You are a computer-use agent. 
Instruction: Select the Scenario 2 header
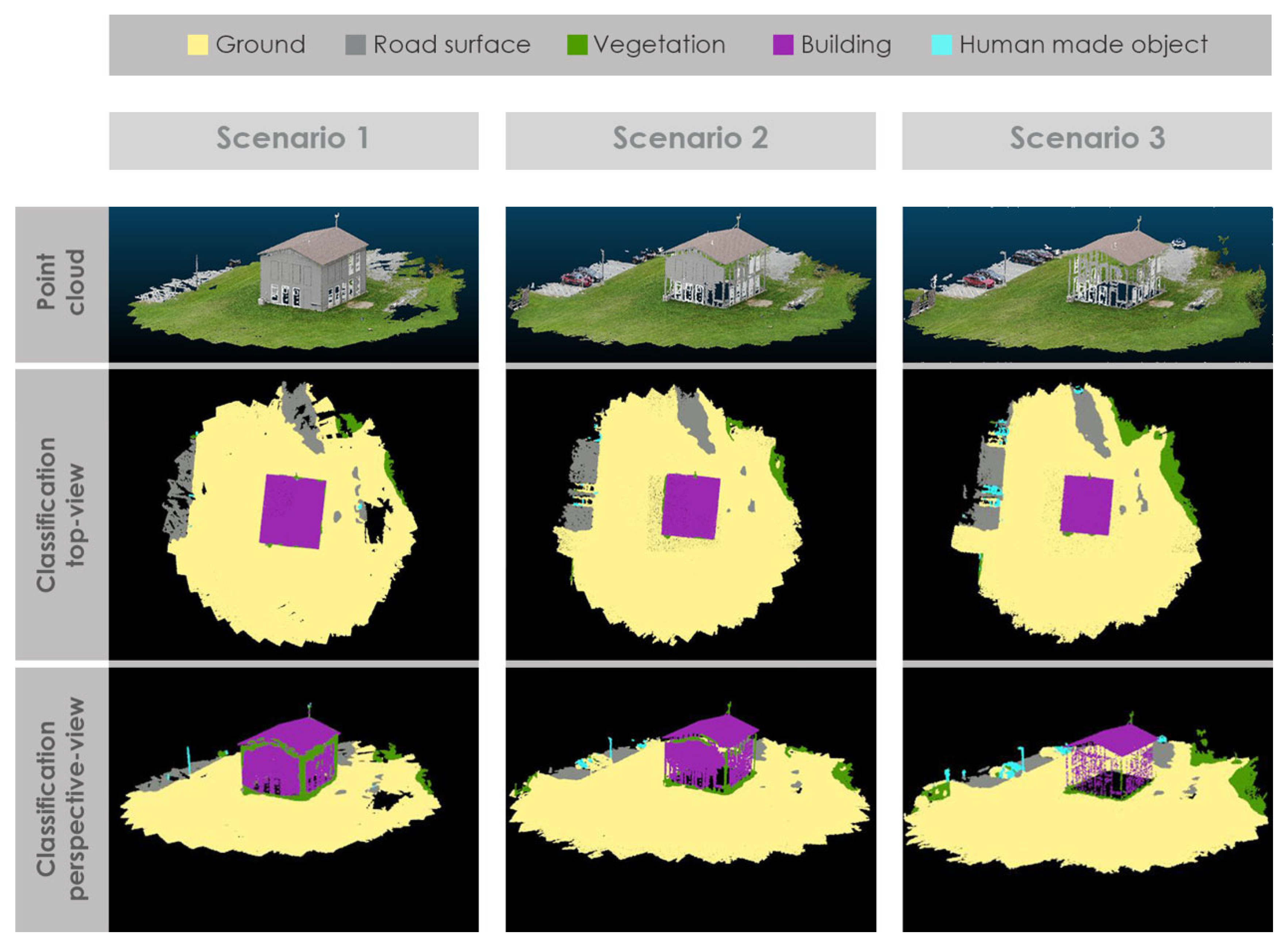click(x=690, y=140)
